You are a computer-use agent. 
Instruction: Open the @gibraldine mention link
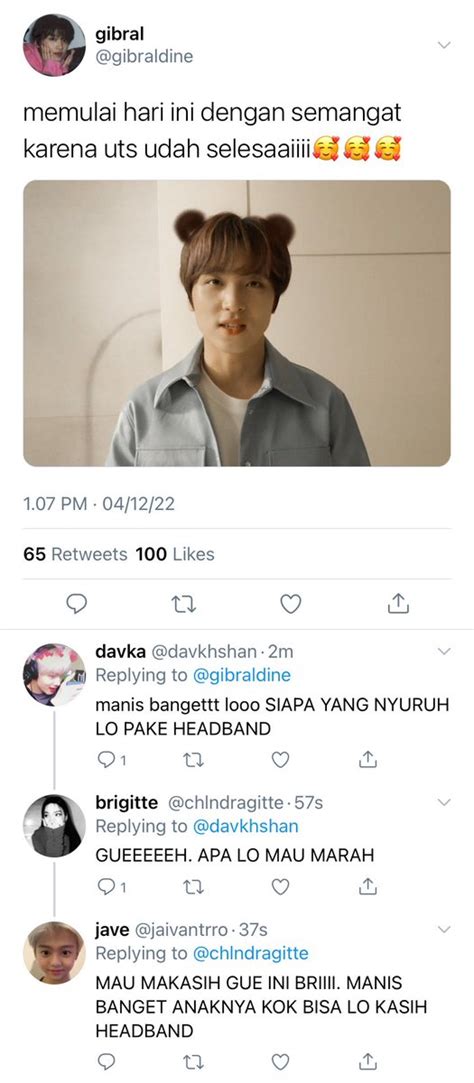coord(241,675)
